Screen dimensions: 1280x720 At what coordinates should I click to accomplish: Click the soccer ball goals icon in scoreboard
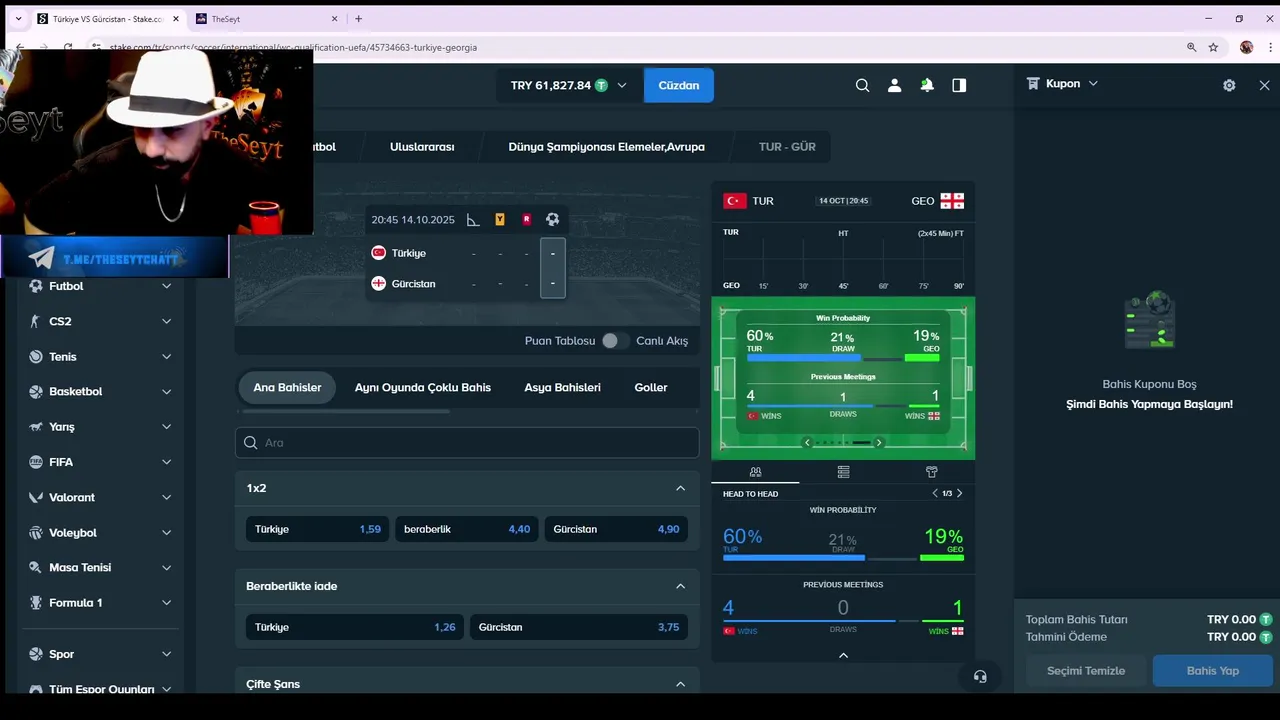click(x=552, y=220)
